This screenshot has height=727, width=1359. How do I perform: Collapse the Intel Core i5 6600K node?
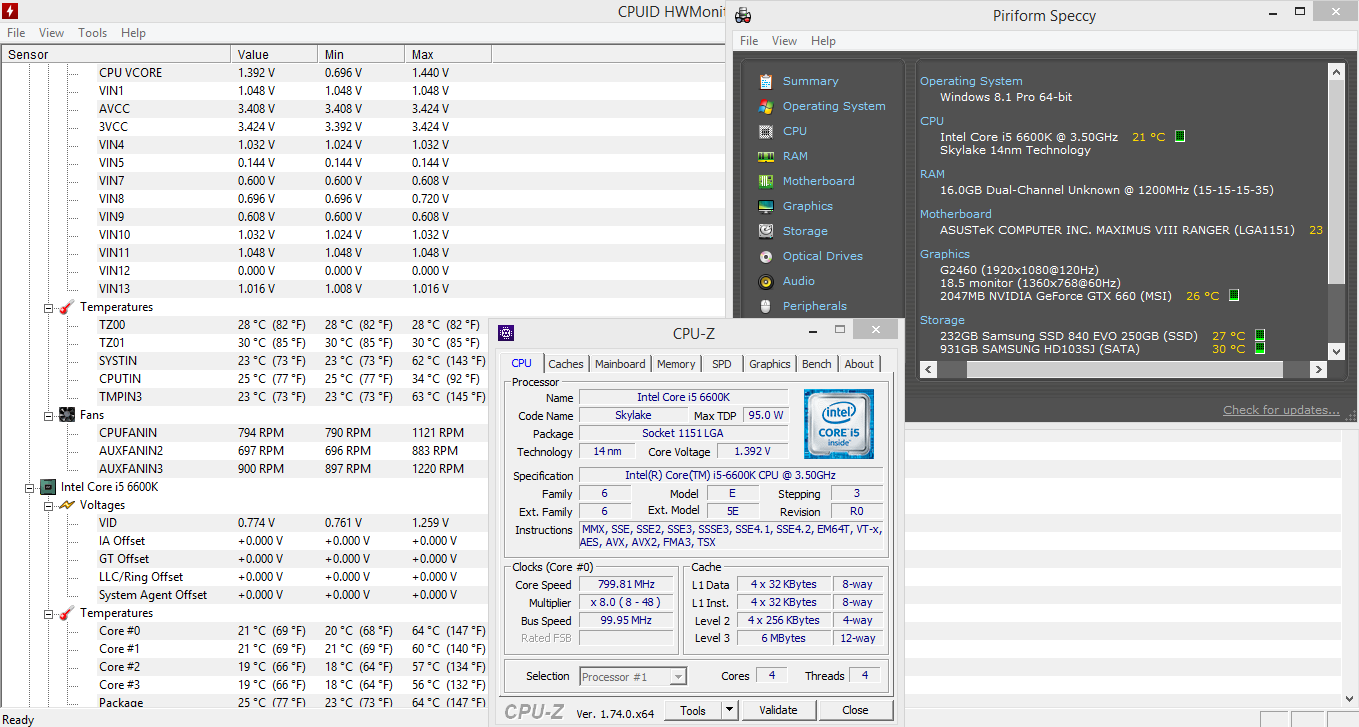pos(28,487)
